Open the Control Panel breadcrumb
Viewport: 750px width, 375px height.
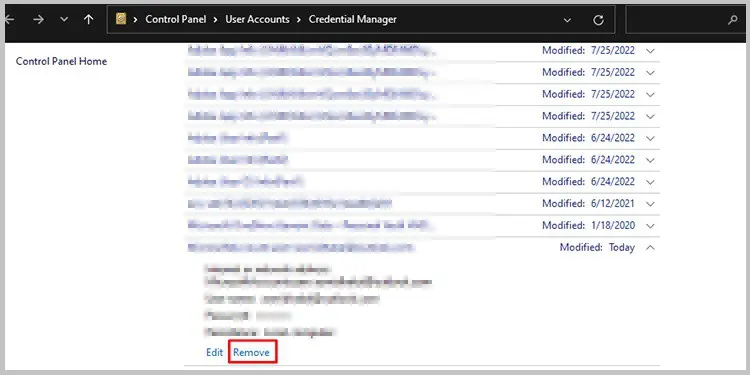[x=176, y=20]
